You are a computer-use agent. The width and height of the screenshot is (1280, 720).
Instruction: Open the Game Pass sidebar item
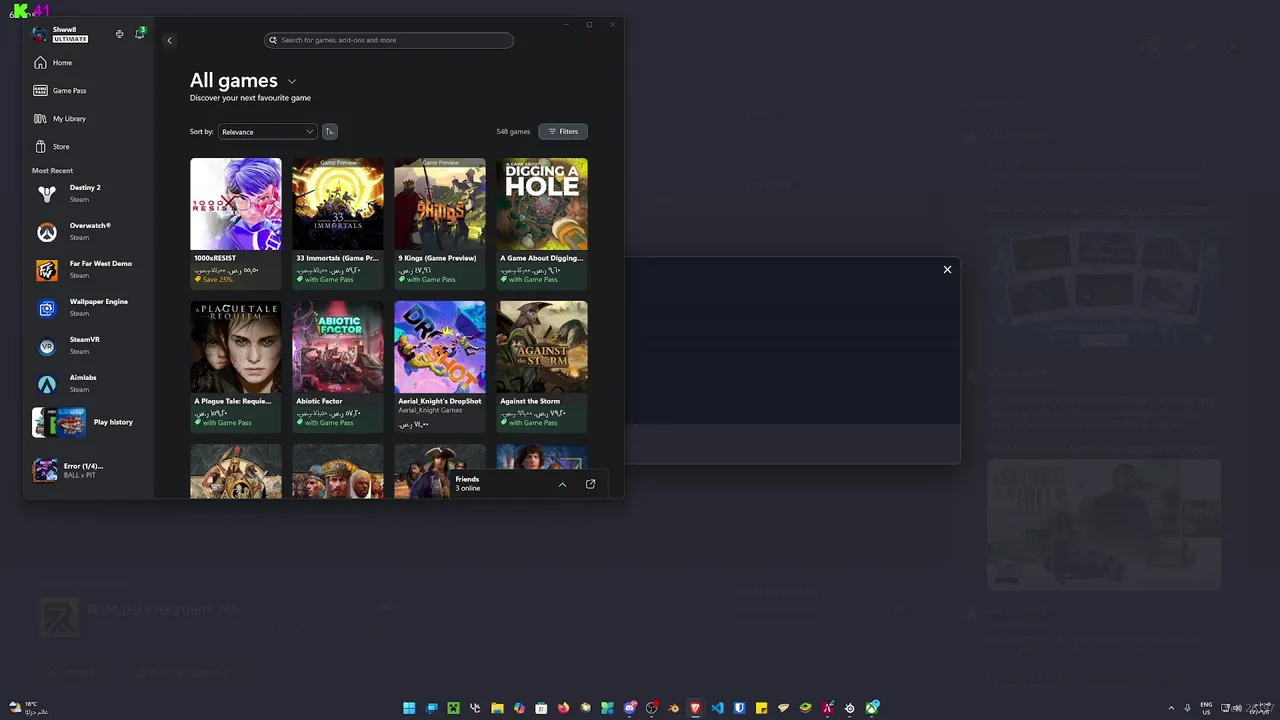60,91
